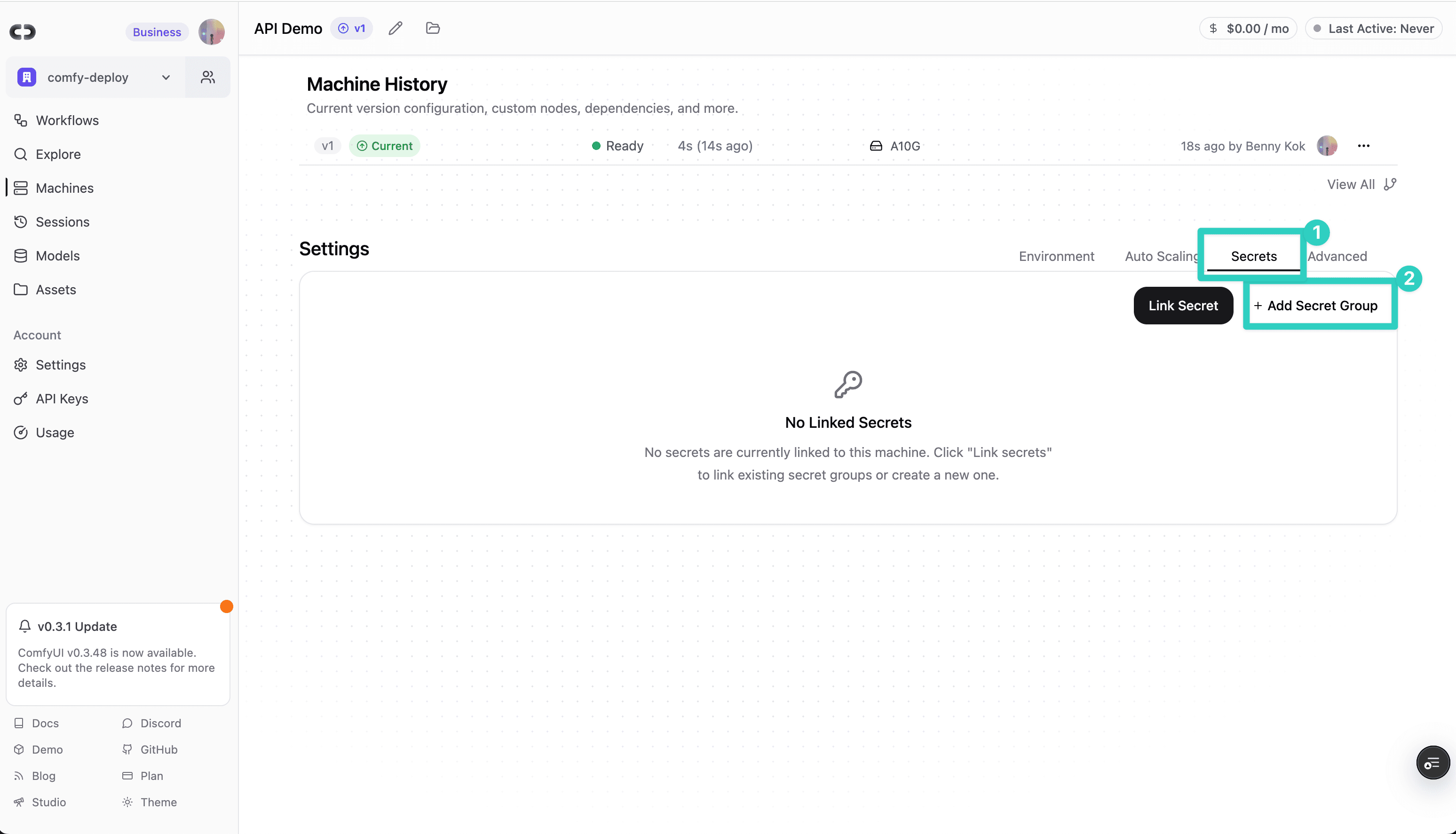Click the pencil icon to rename API Demo

pyautogui.click(x=396, y=28)
